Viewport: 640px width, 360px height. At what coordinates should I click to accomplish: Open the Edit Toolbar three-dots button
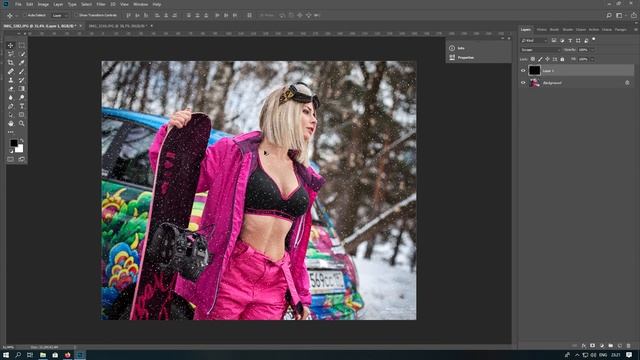click(x=11, y=132)
